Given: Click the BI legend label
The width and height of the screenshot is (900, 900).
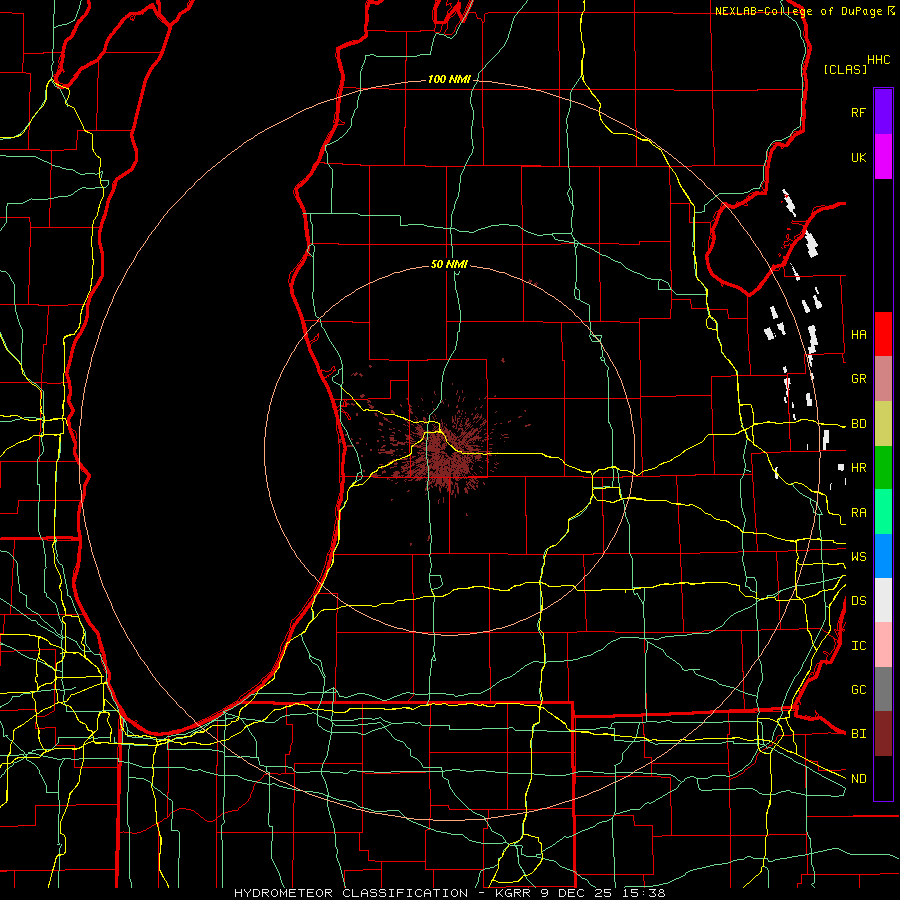Looking at the screenshot, I should tap(858, 734).
